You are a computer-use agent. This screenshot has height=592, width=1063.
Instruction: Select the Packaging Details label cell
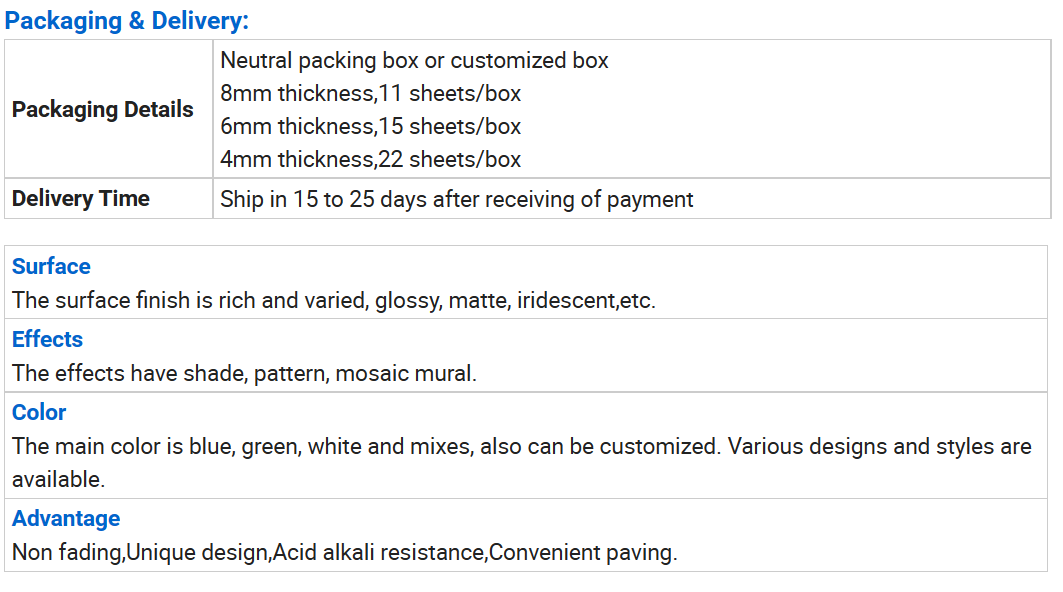[108, 109]
